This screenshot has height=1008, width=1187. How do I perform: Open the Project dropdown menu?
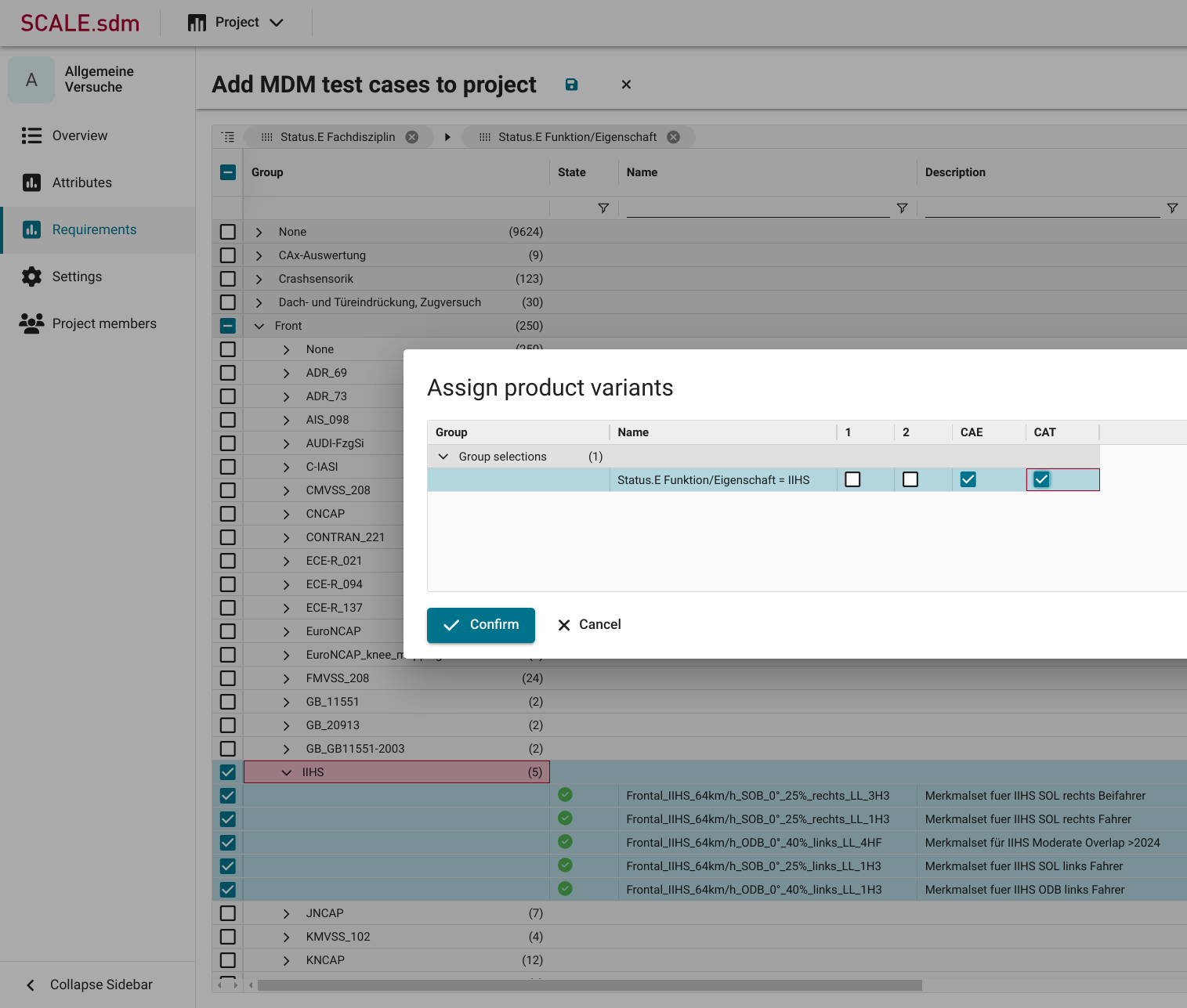pyautogui.click(x=236, y=23)
